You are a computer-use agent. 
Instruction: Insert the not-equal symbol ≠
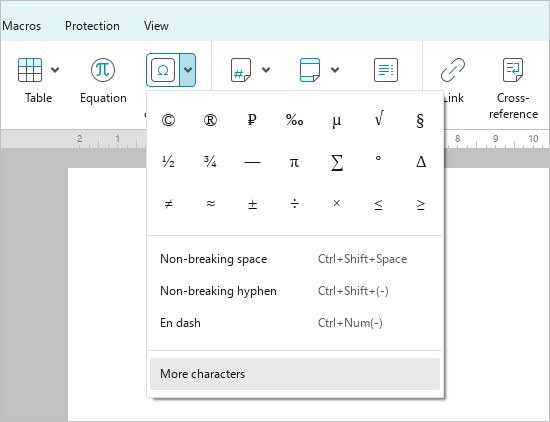click(x=168, y=204)
